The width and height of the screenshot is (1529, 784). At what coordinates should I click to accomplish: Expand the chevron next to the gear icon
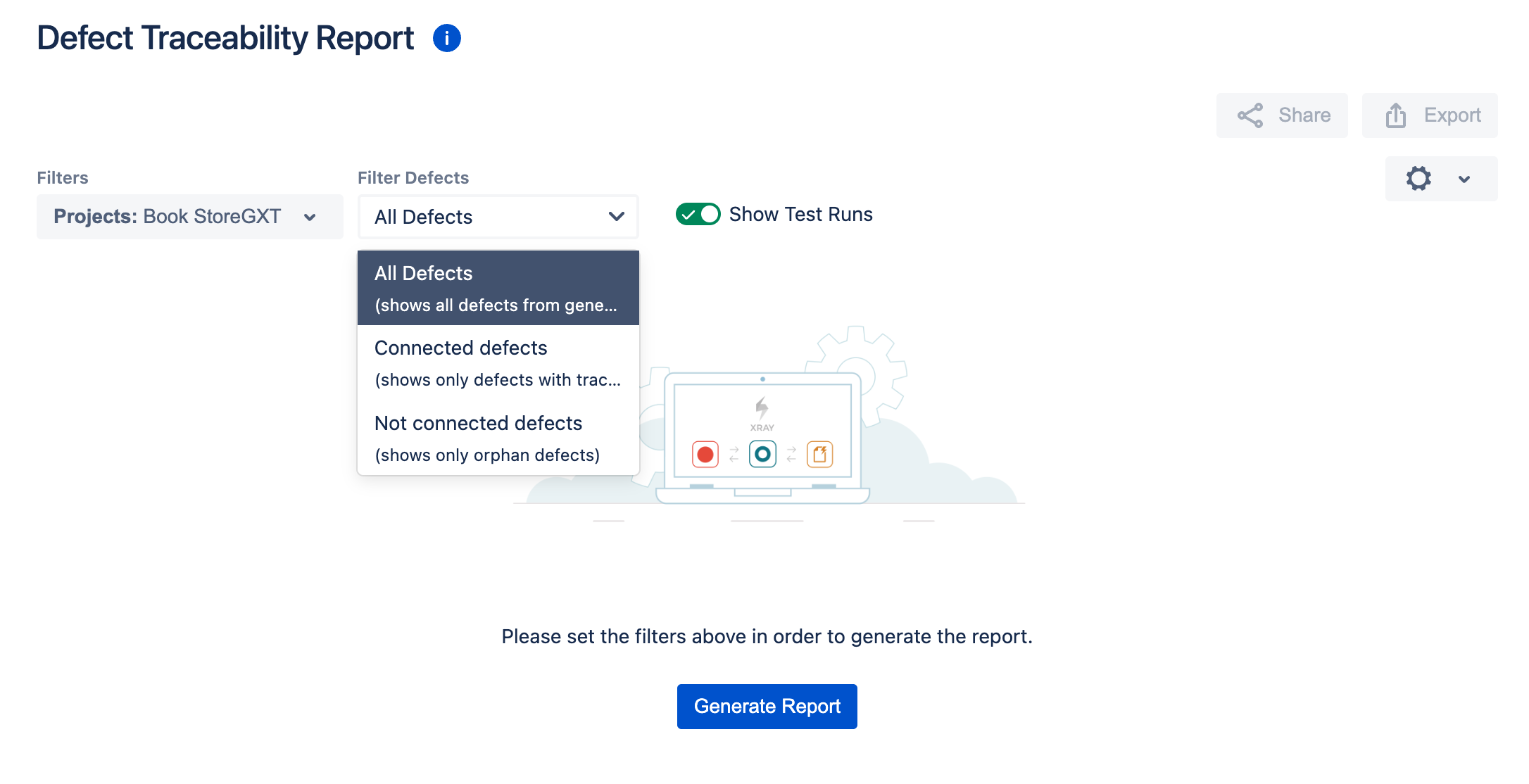[1464, 179]
